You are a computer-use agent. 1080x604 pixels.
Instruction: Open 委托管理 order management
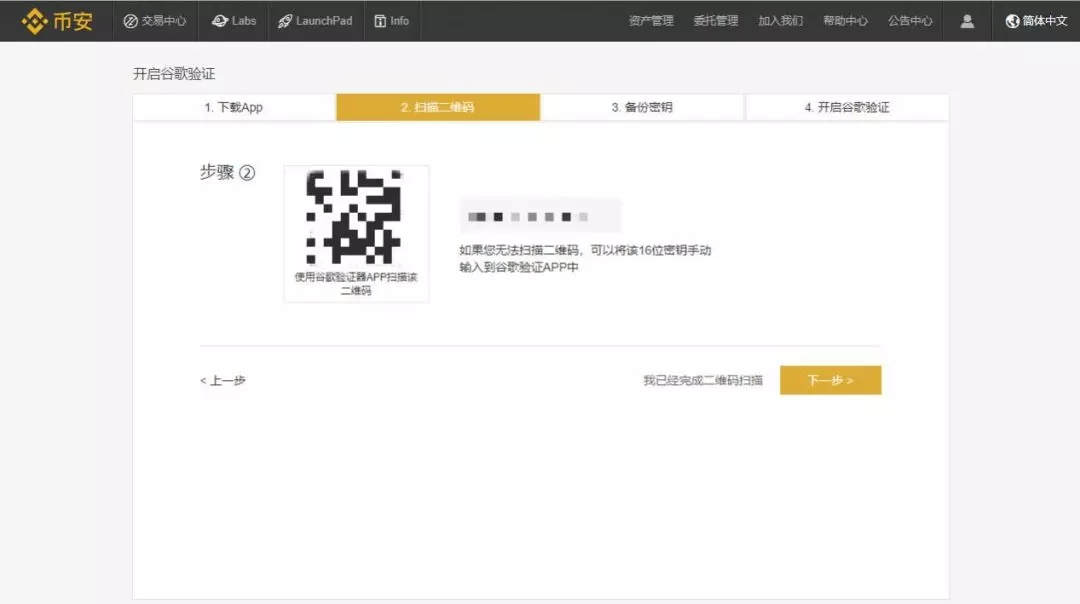pyautogui.click(x=716, y=21)
